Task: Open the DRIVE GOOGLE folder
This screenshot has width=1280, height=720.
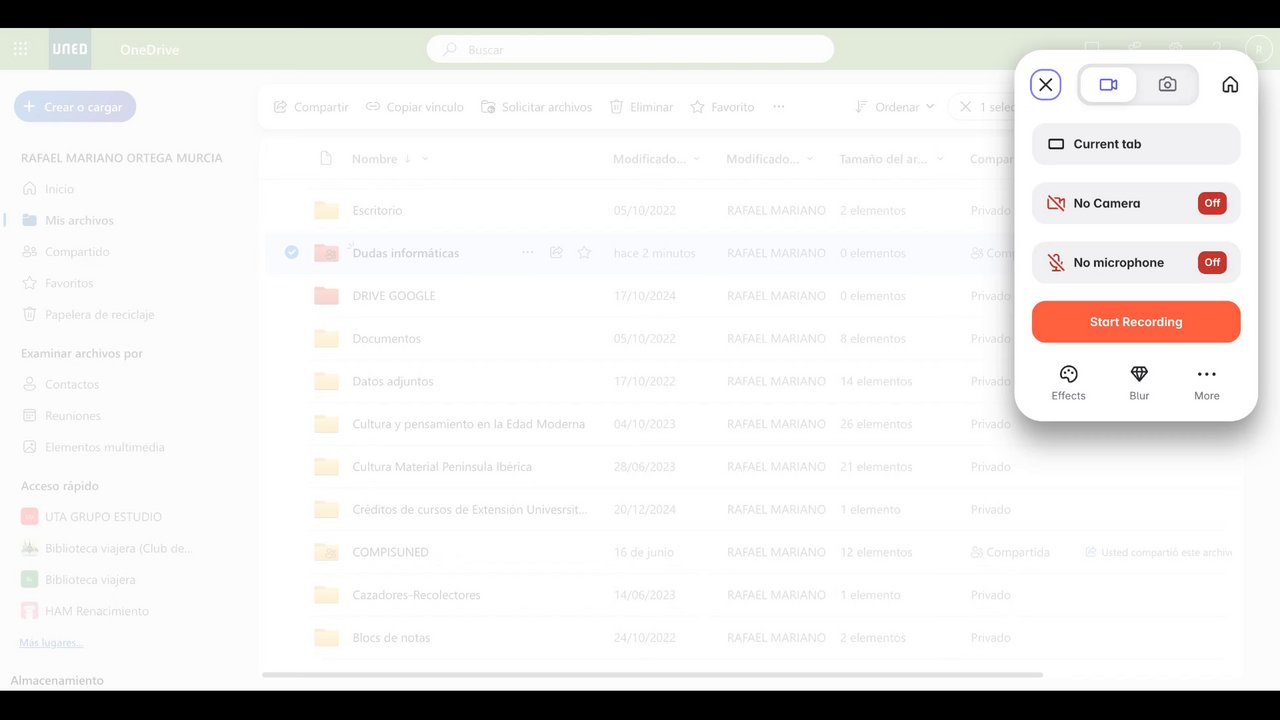Action: [394, 296]
